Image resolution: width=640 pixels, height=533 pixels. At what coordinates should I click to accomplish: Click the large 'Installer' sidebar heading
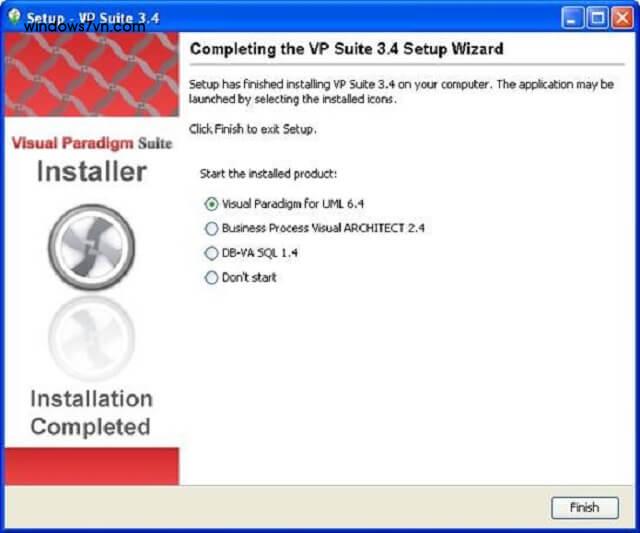[91, 171]
